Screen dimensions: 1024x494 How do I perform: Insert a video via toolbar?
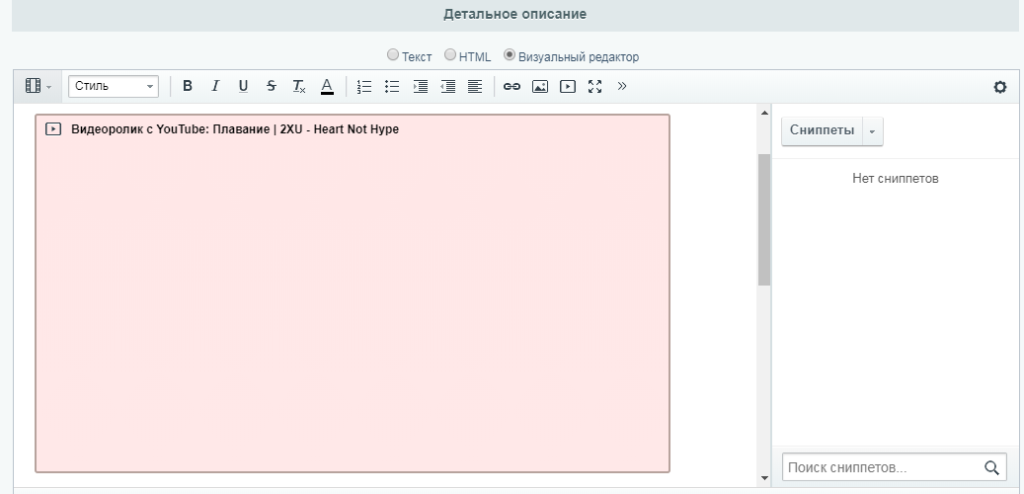pos(567,87)
